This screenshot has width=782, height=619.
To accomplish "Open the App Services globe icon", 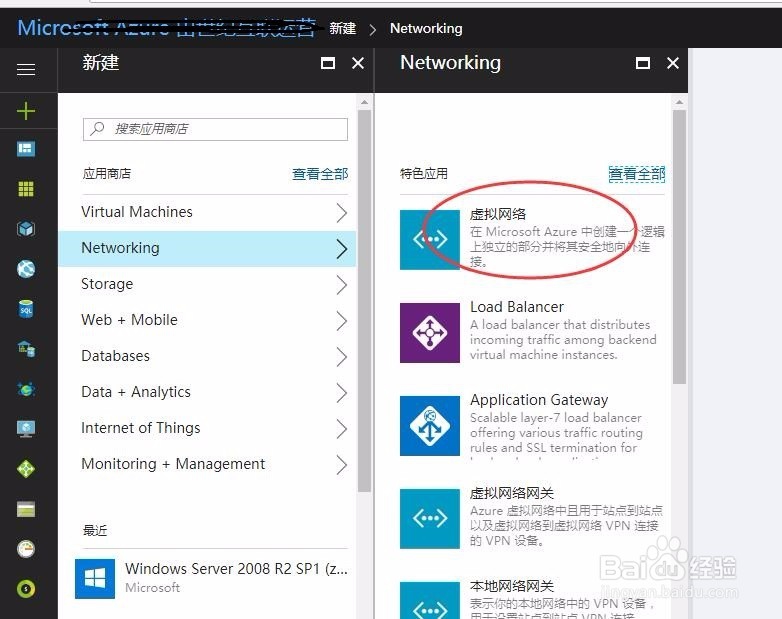I will point(26,269).
